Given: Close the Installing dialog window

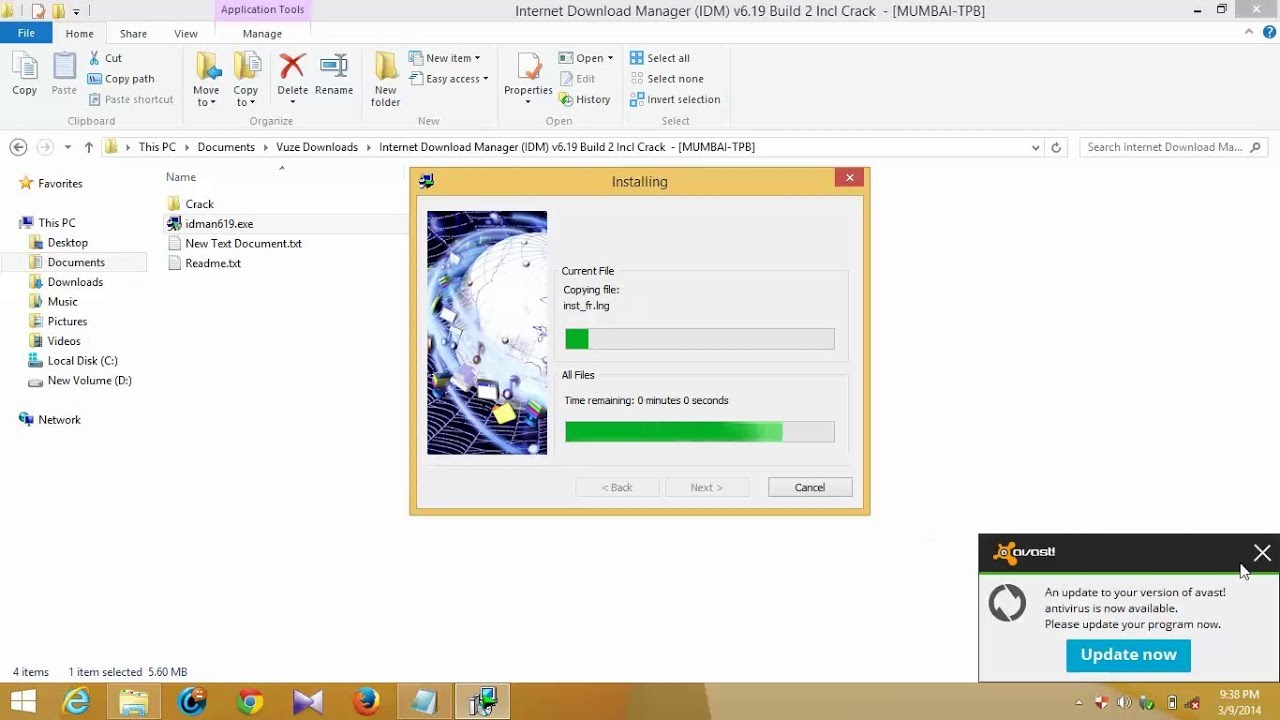Looking at the screenshot, I should pyautogui.click(x=850, y=178).
